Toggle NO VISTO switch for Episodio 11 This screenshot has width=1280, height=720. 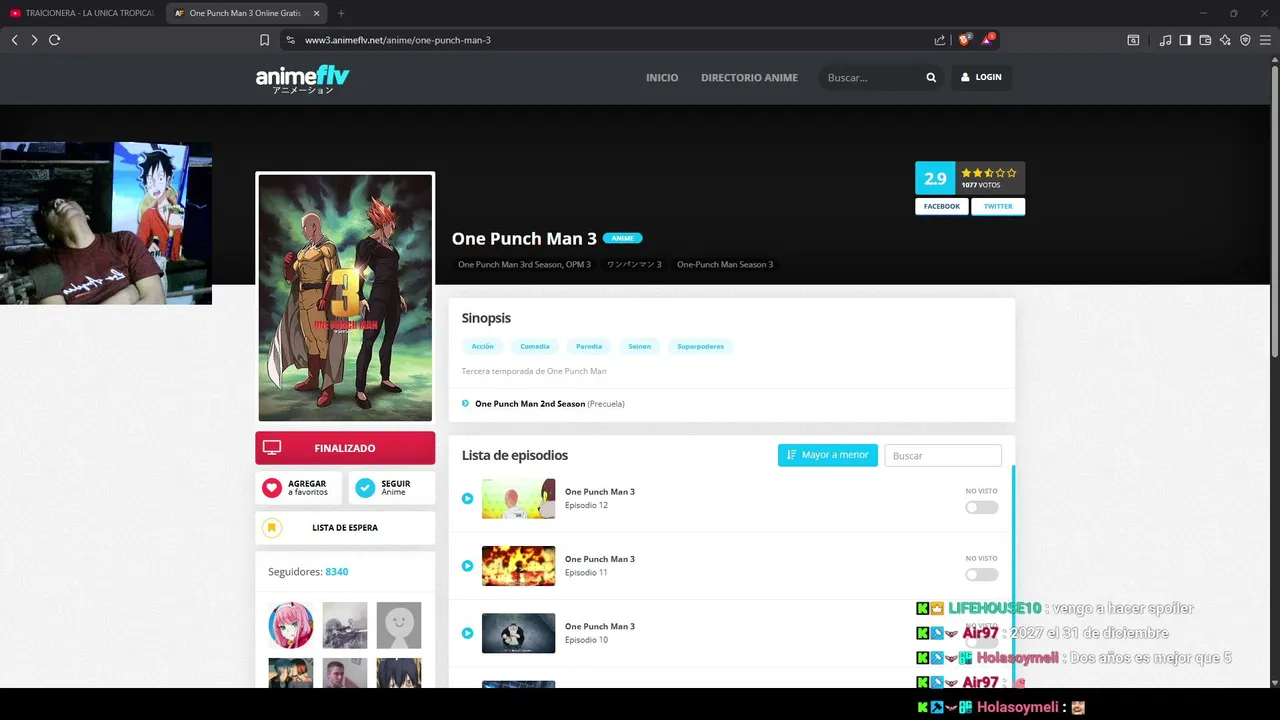[x=981, y=575]
